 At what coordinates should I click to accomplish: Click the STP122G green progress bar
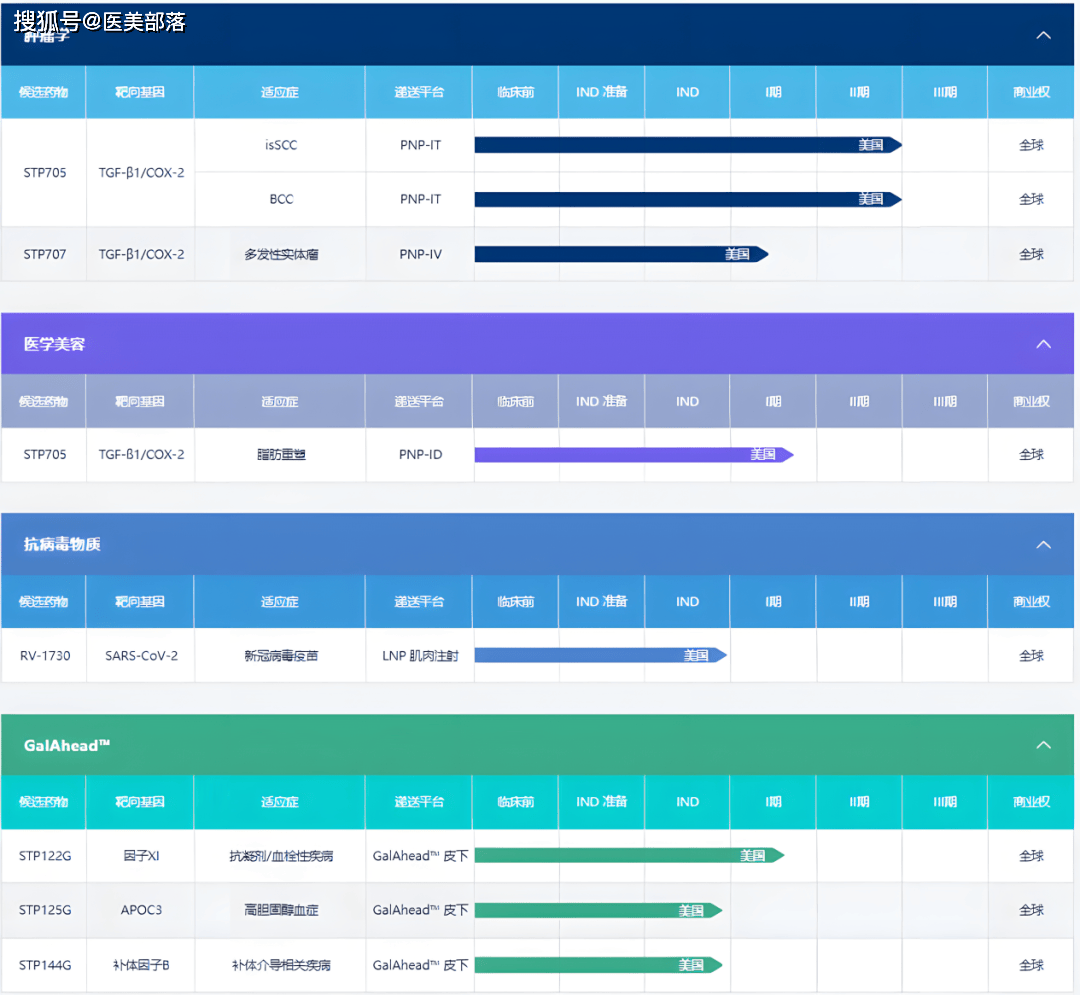(630, 855)
